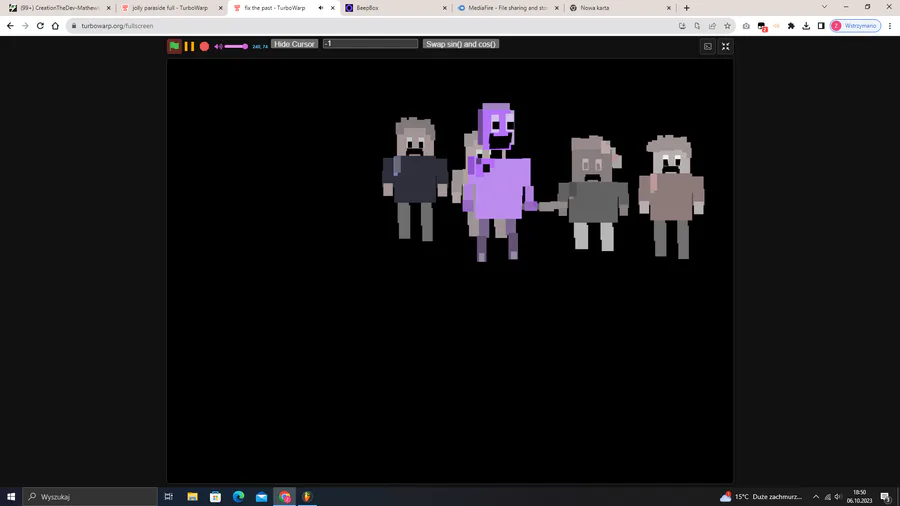Open system volume tray icon
The image size is (900, 506).
[x=837, y=497]
